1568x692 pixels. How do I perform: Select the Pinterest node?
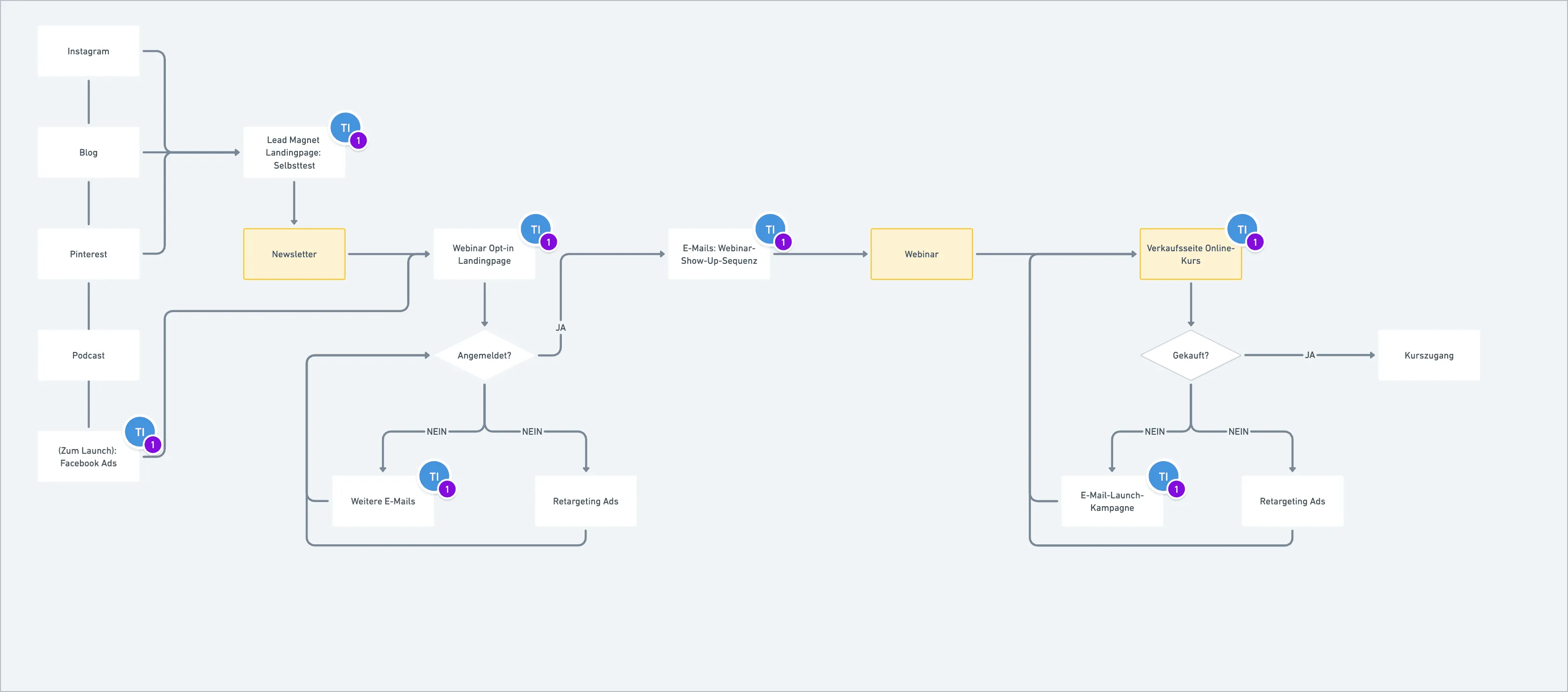coord(88,254)
